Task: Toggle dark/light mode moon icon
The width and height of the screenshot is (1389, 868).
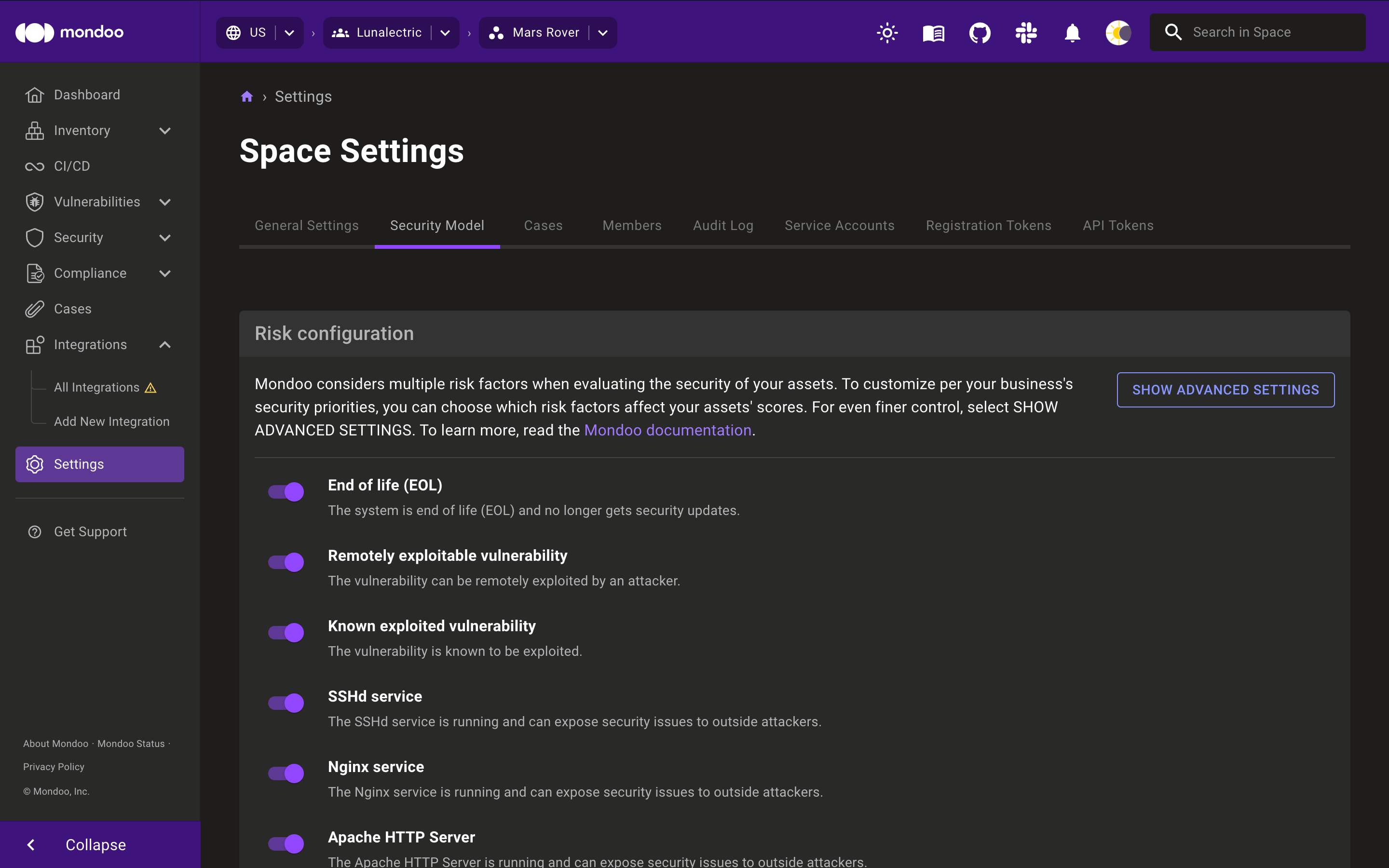Action: 1117,32
